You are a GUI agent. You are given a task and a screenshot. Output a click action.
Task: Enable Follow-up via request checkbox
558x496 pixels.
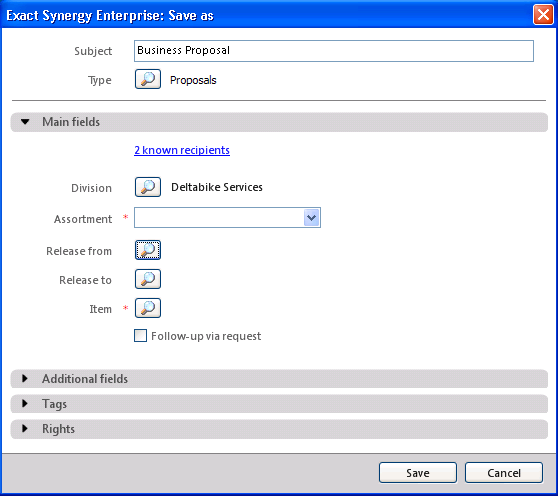(x=140, y=336)
